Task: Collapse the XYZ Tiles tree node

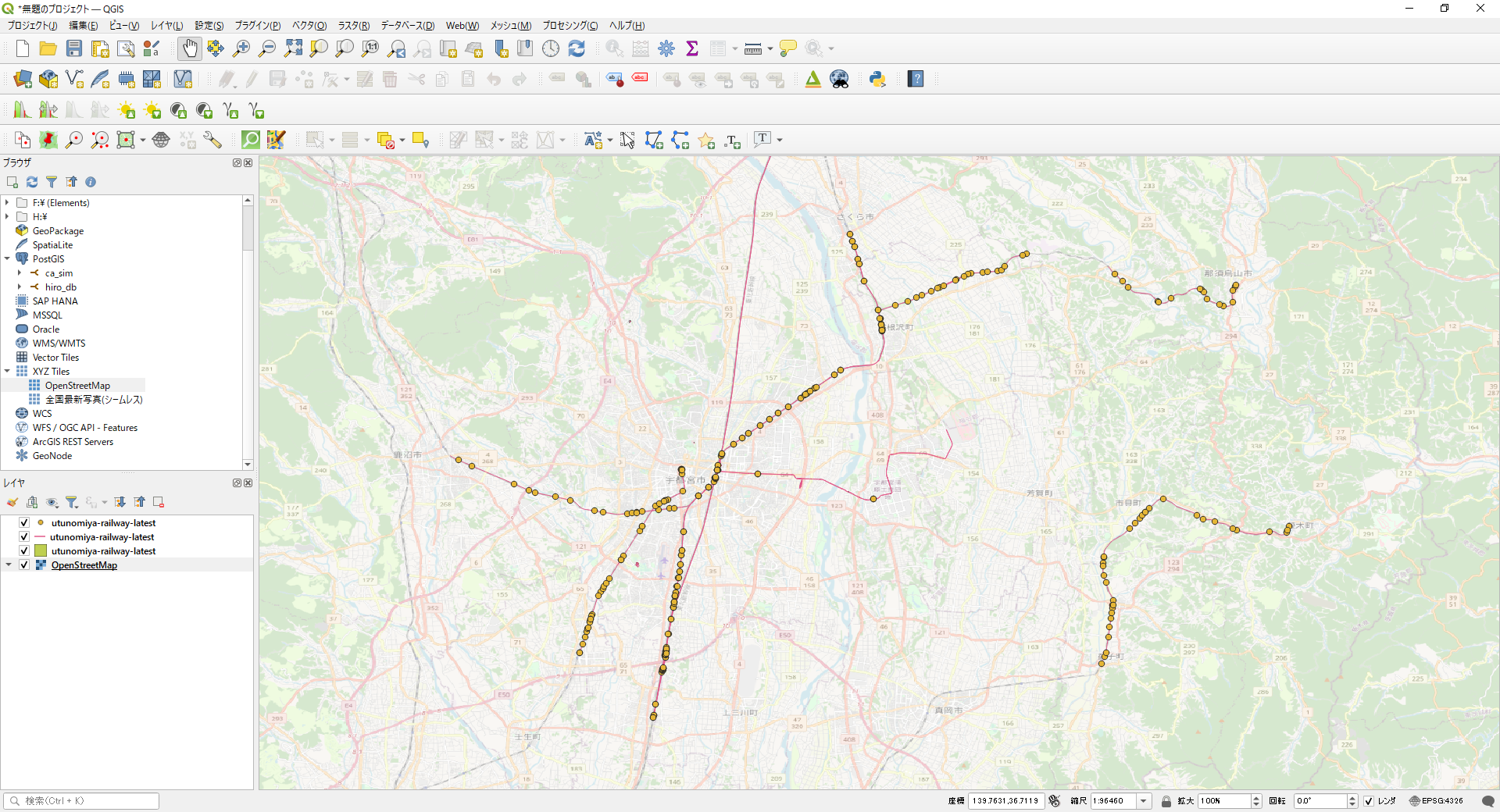Action: 7,372
